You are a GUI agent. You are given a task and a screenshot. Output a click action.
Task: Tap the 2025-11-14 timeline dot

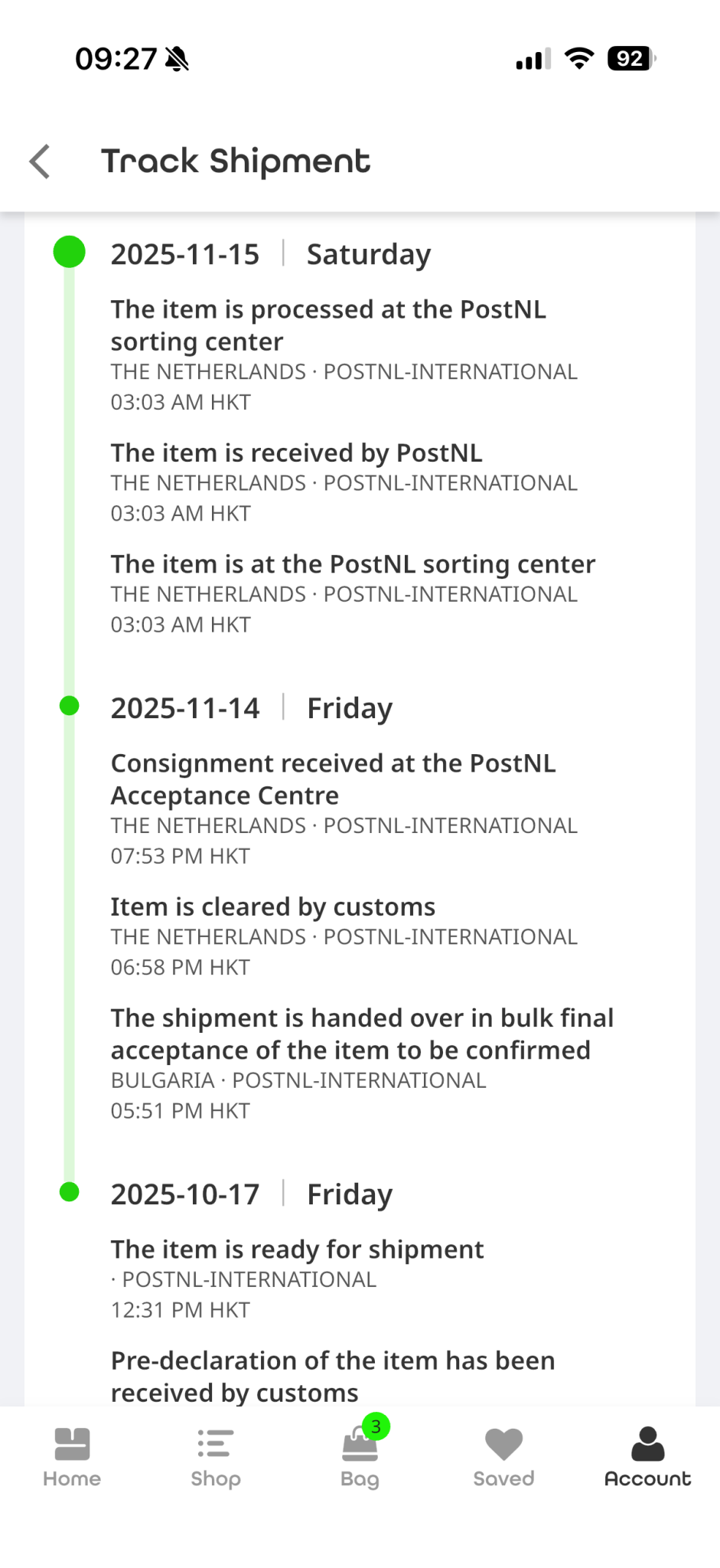point(70,706)
